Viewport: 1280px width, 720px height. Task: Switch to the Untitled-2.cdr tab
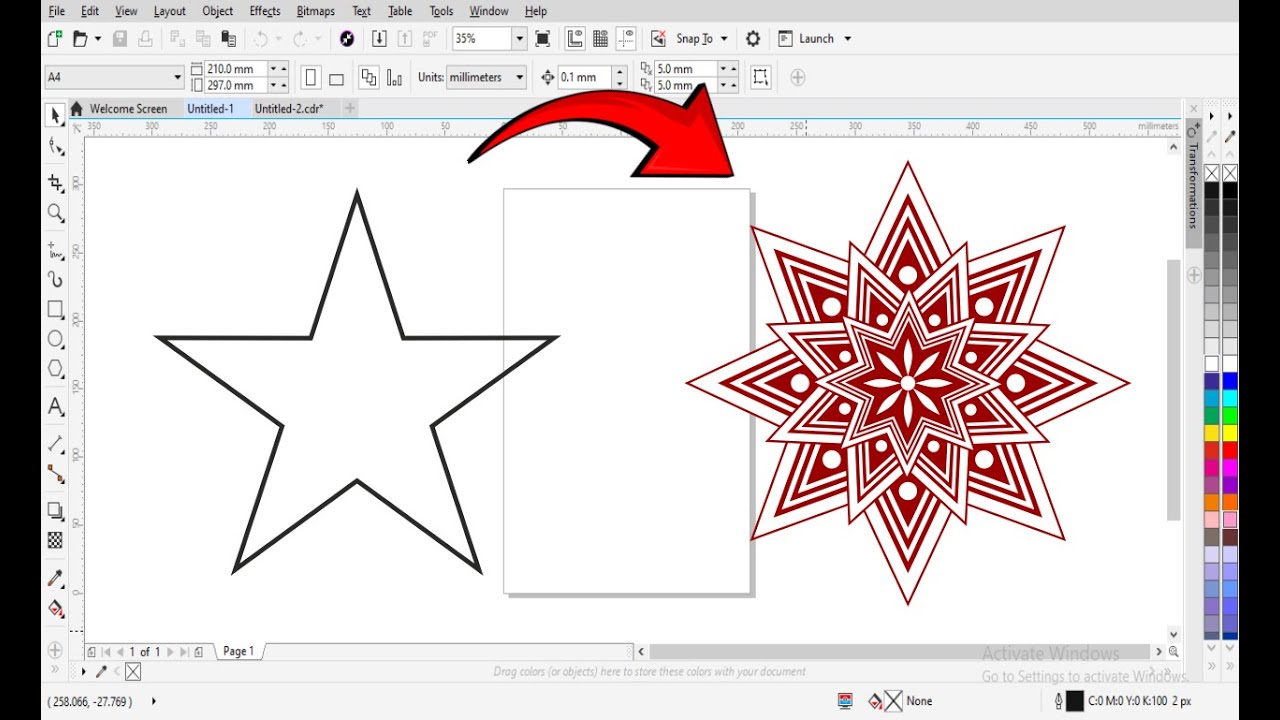point(289,108)
